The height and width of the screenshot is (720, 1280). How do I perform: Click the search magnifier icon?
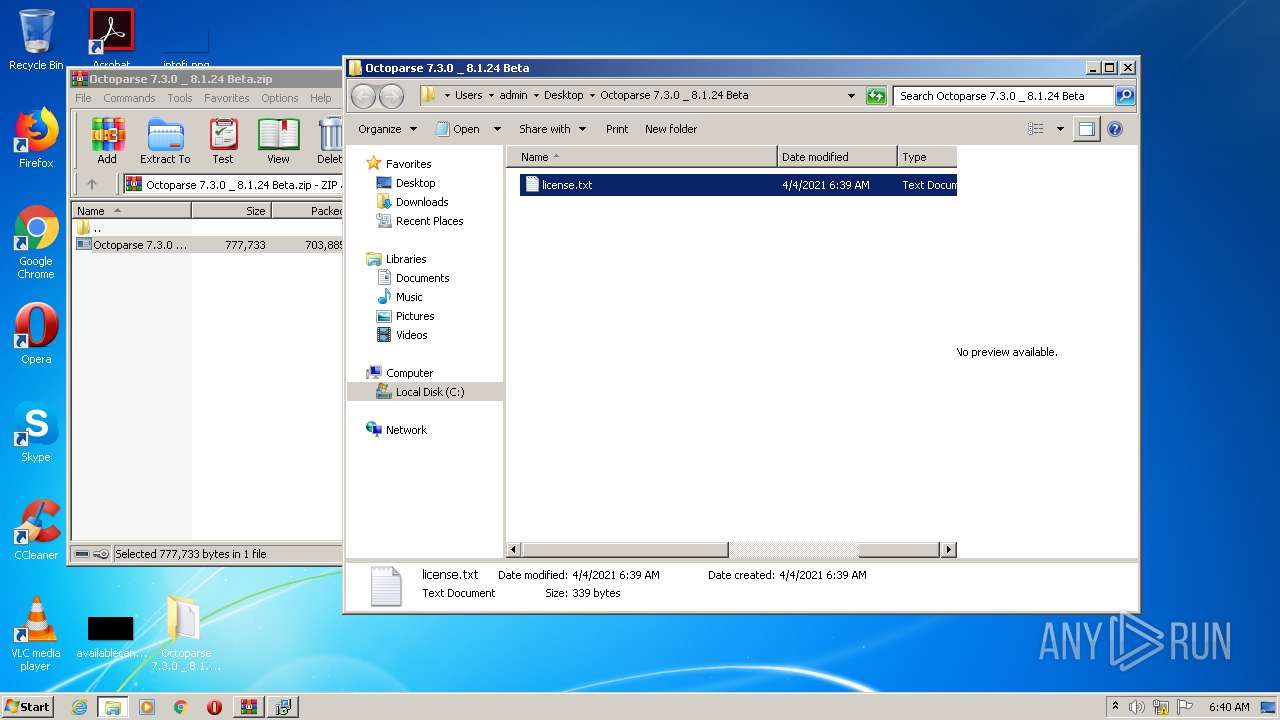pyautogui.click(x=1125, y=96)
